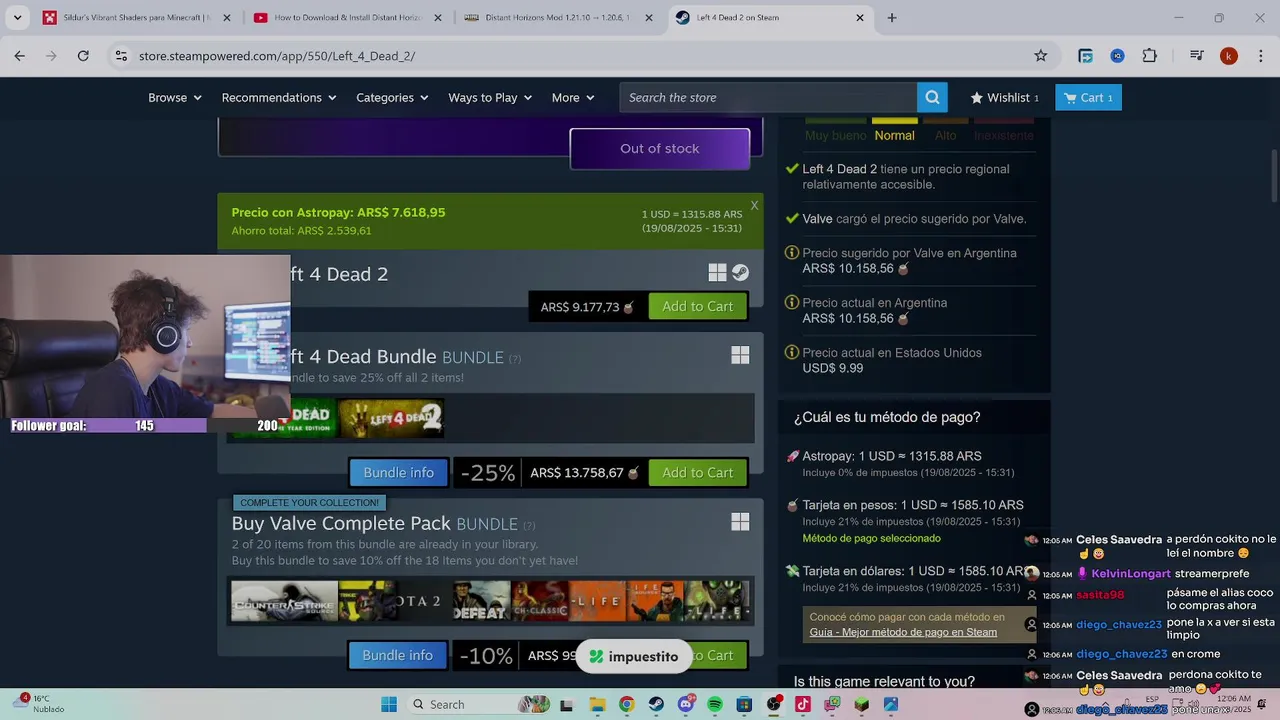This screenshot has height=720, width=1280.
Task: Expand the More menu
Action: click(x=573, y=97)
